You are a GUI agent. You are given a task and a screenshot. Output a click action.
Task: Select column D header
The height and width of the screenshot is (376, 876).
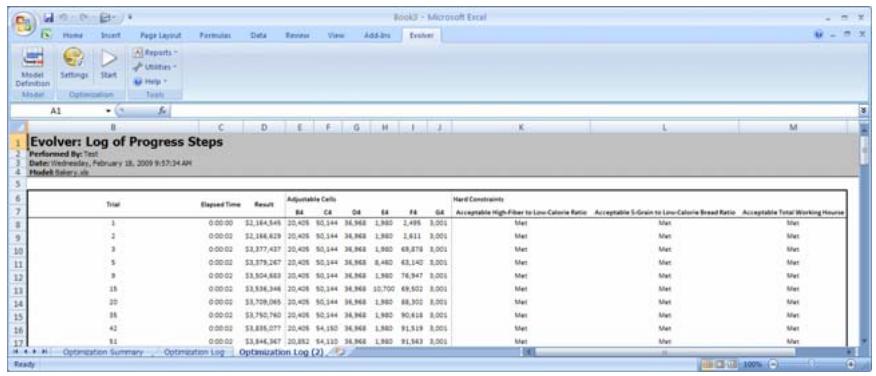click(x=264, y=127)
